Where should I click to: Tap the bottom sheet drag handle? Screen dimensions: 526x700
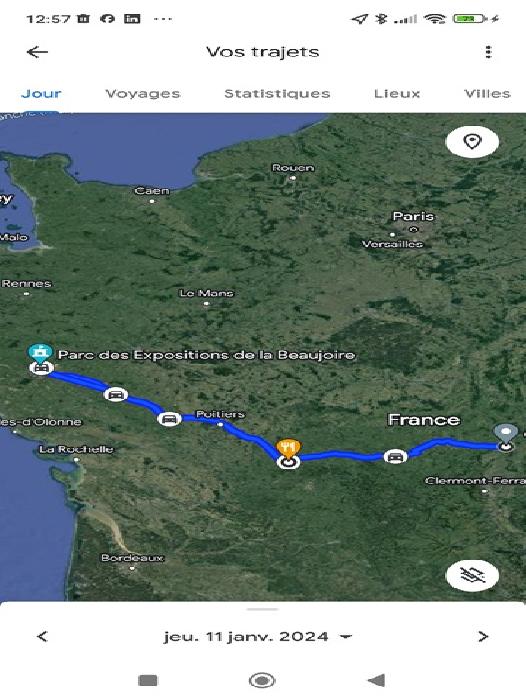click(263, 609)
